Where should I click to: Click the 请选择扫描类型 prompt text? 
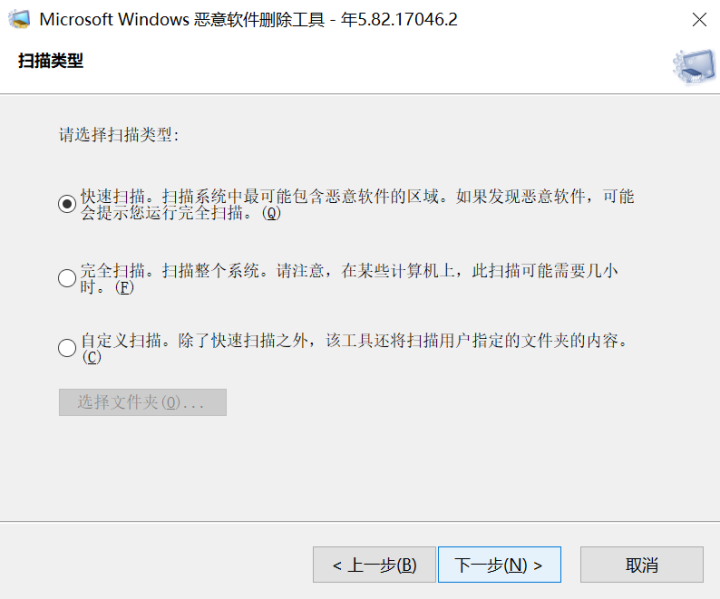tap(119, 135)
